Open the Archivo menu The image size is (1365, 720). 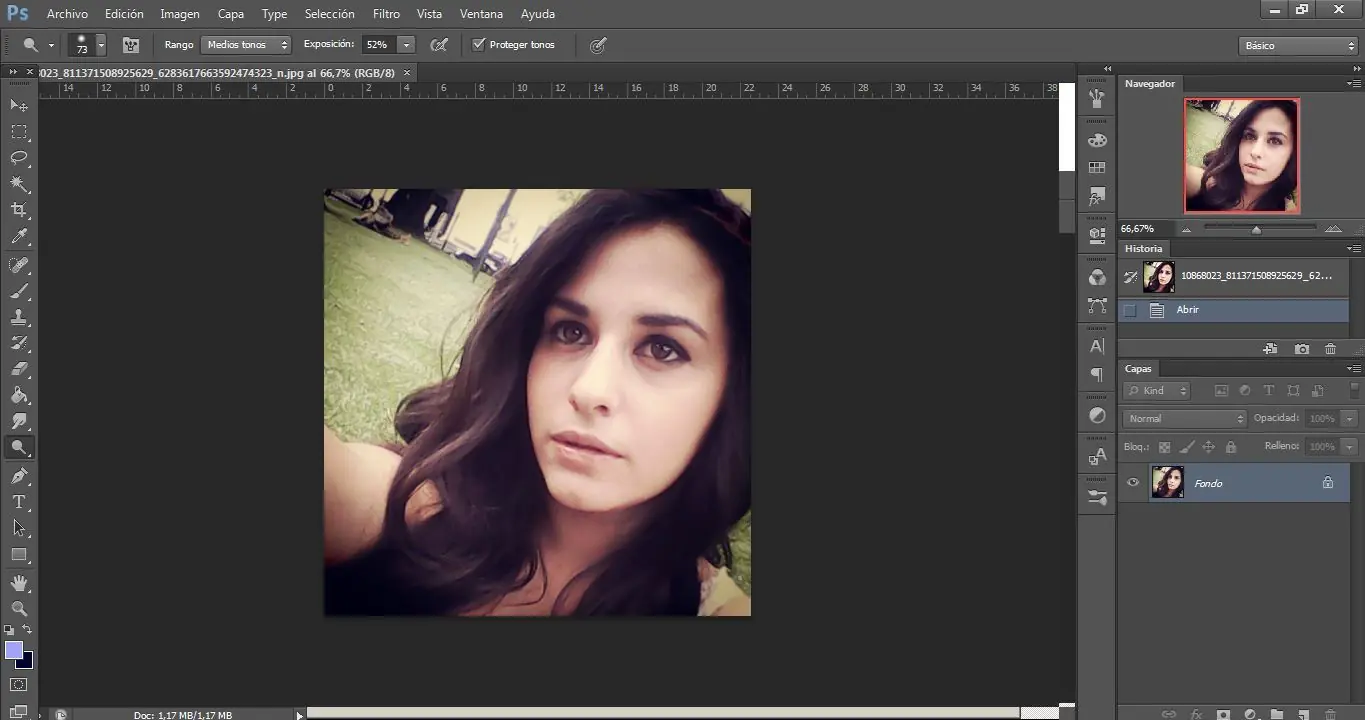pos(67,14)
